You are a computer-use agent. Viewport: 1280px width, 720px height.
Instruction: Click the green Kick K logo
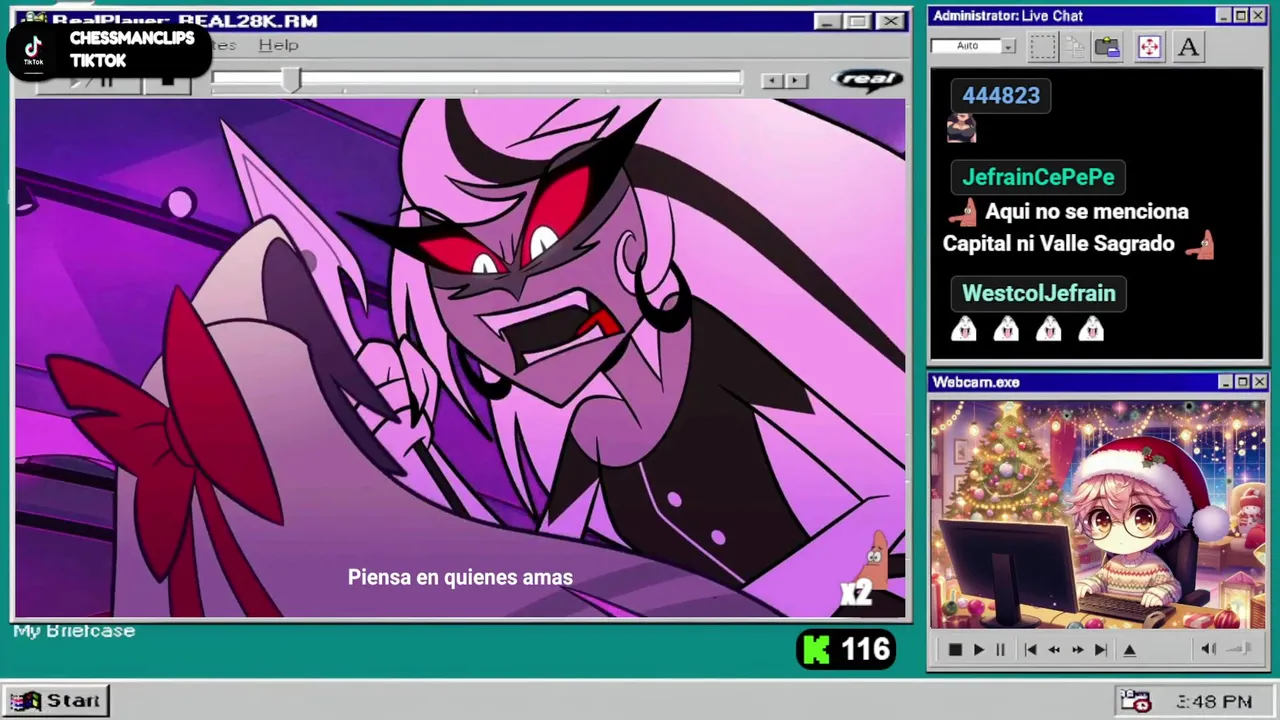point(817,650)
